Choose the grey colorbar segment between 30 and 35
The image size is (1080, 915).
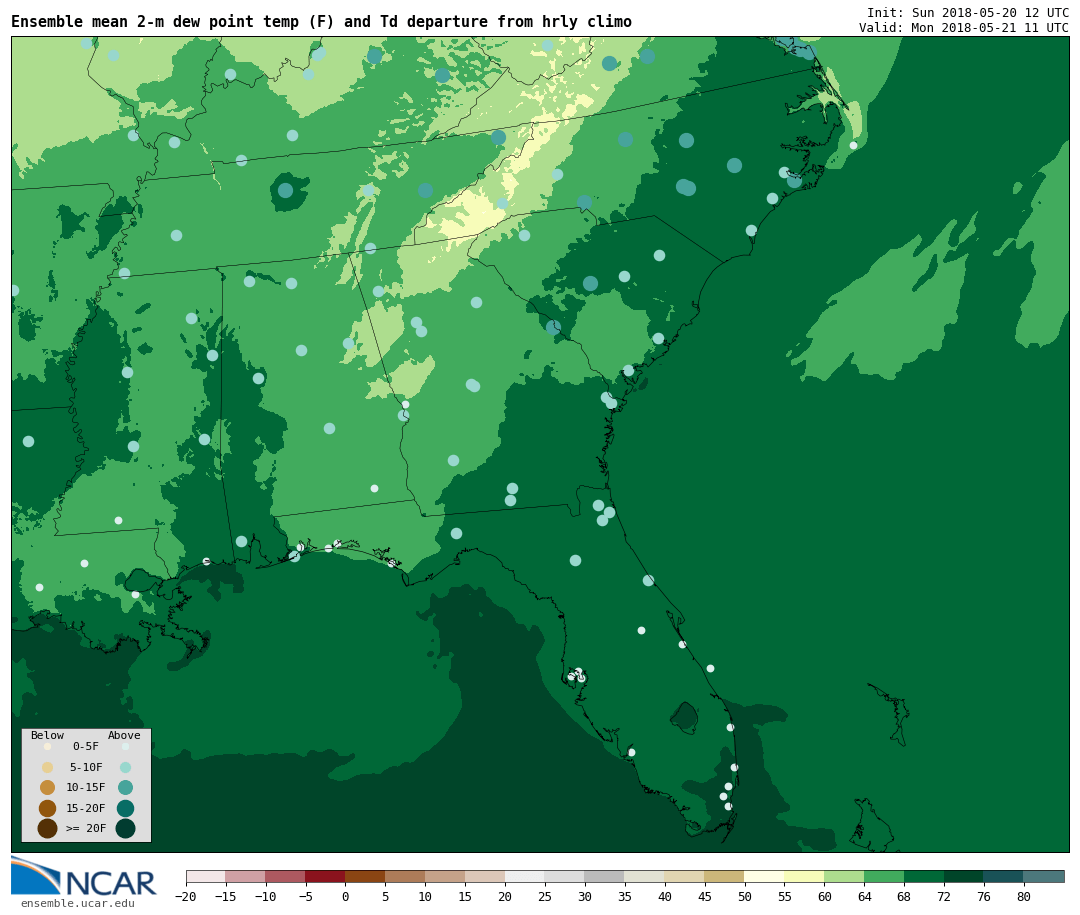tap(605, 876)
